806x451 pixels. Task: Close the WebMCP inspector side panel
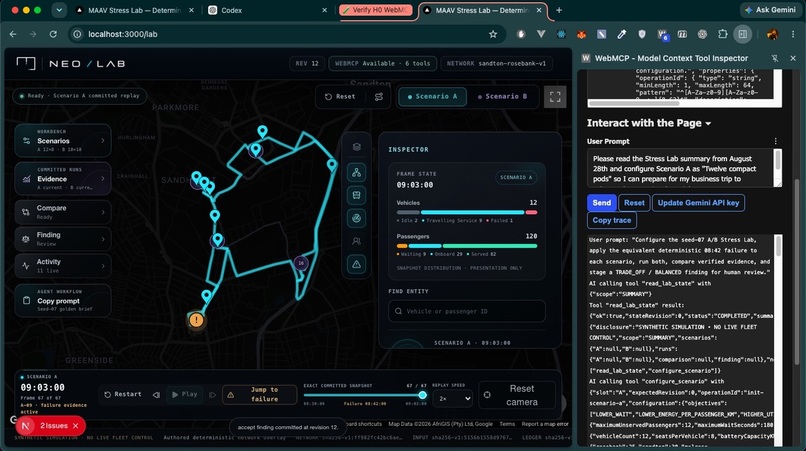793,59
